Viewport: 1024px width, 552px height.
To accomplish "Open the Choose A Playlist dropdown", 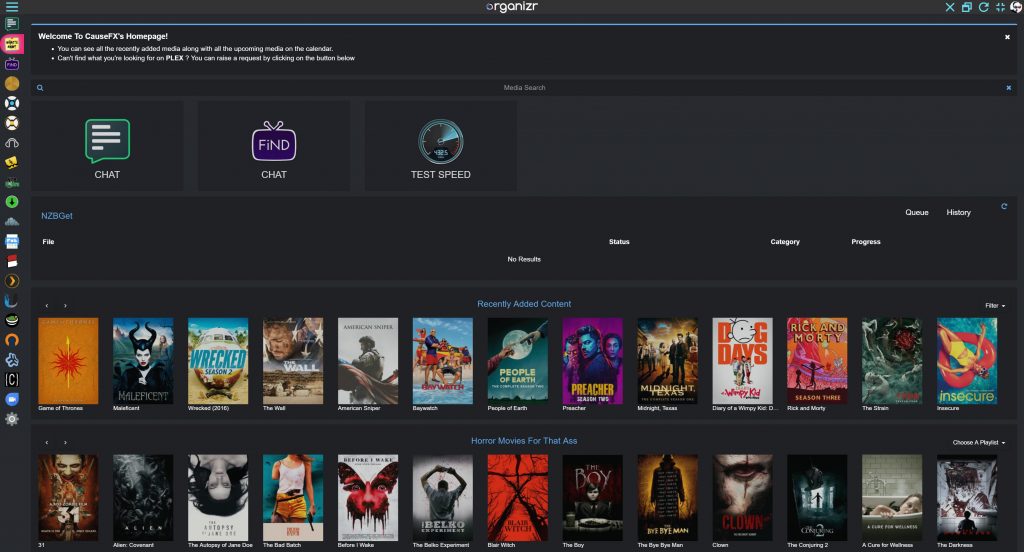I will click(978, 443).
